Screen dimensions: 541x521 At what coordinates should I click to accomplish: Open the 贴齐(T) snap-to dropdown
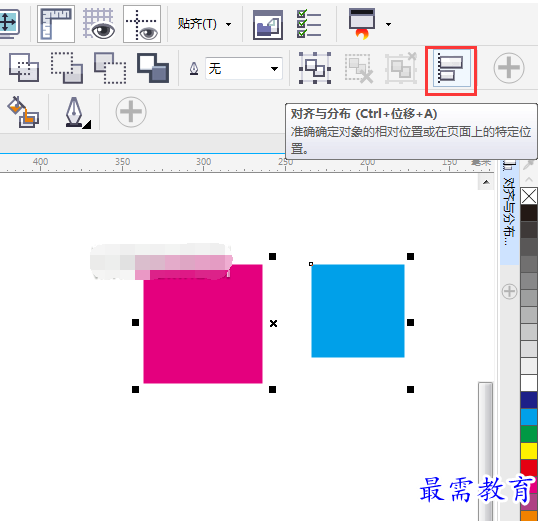click(x=204, y=24)
